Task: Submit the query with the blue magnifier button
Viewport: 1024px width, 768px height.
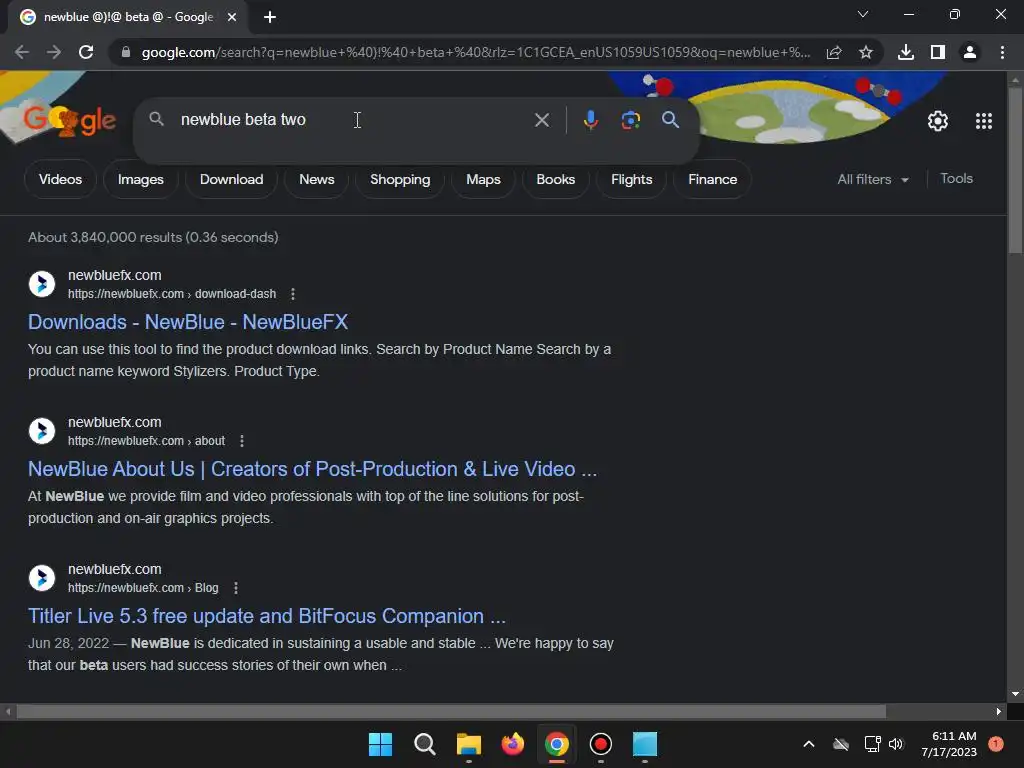Action: pos(670,120)
